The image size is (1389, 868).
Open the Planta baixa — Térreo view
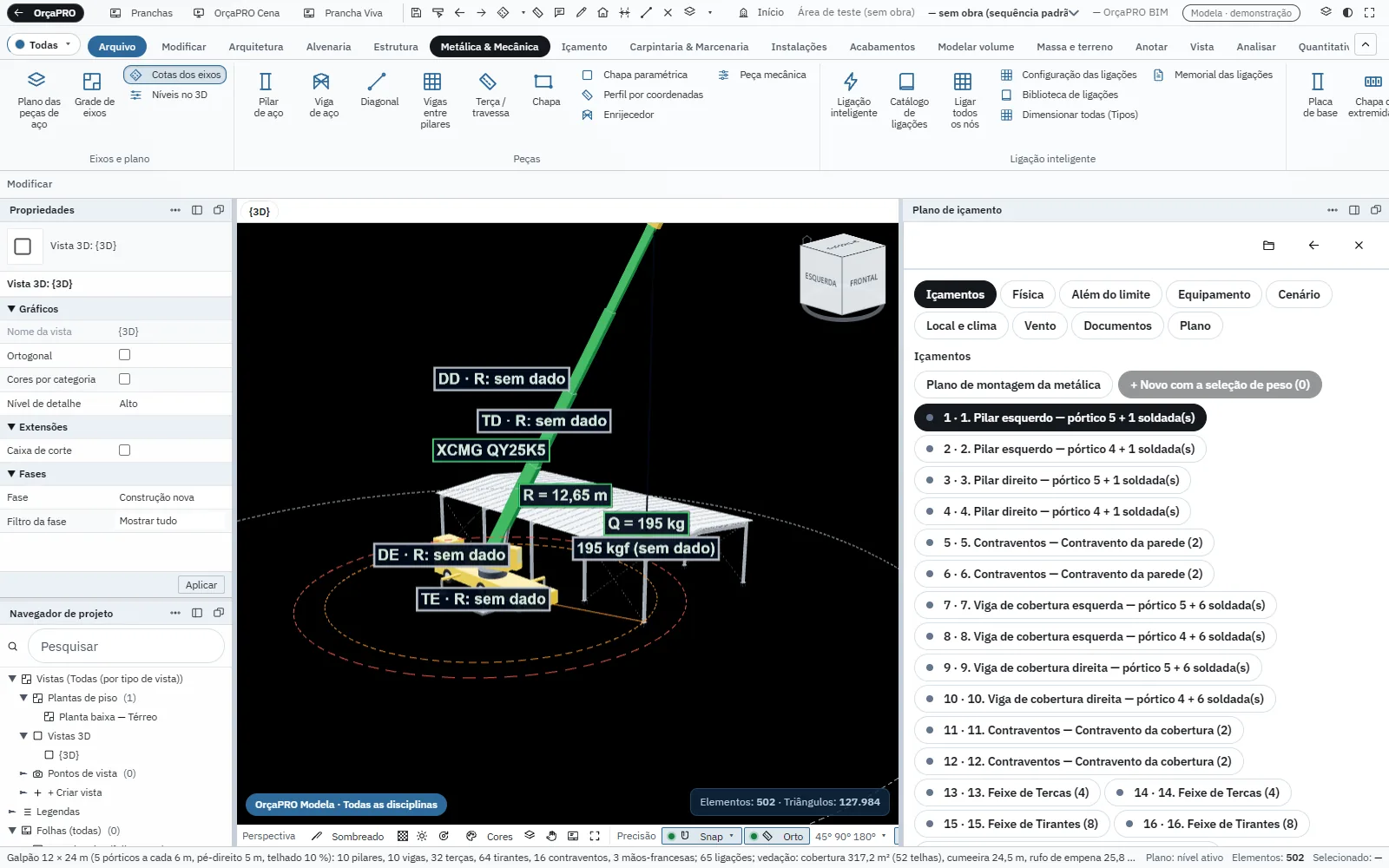(108, 717)
